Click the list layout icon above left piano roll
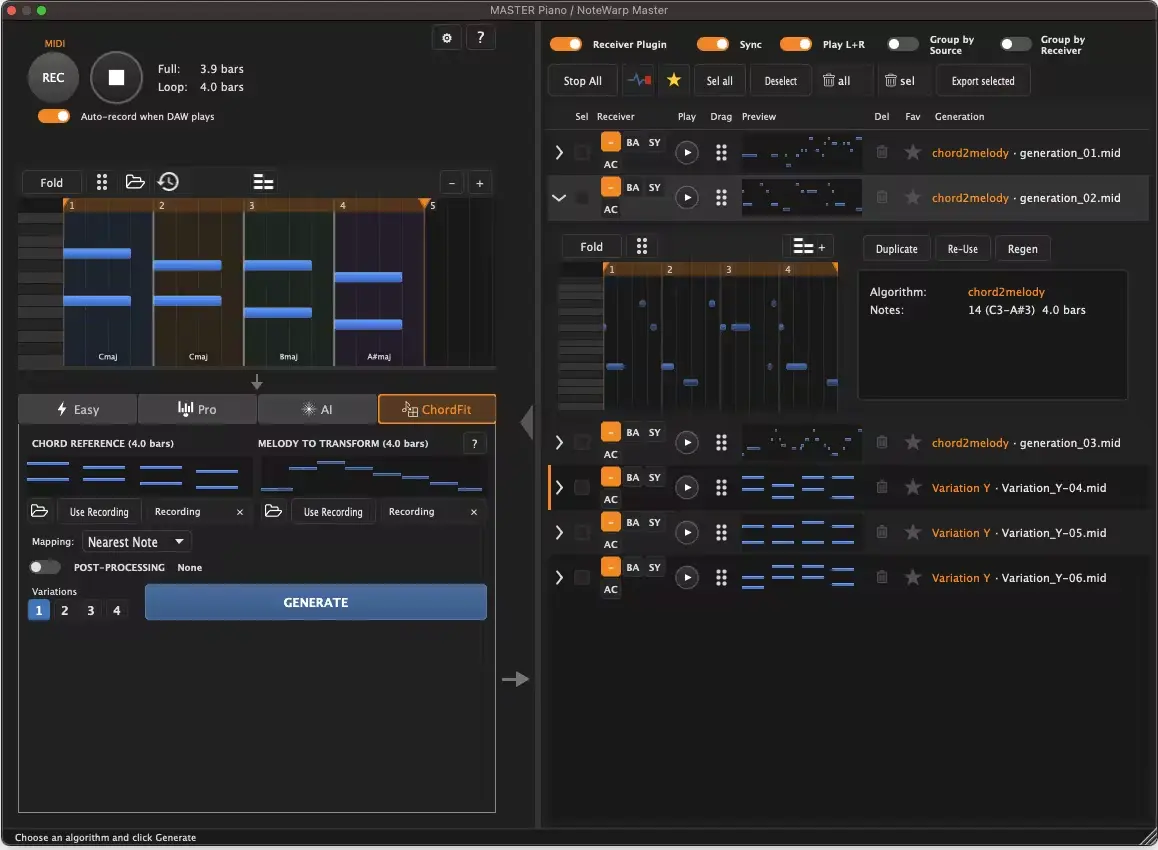1158x850 pixels. tap(263, 182)
